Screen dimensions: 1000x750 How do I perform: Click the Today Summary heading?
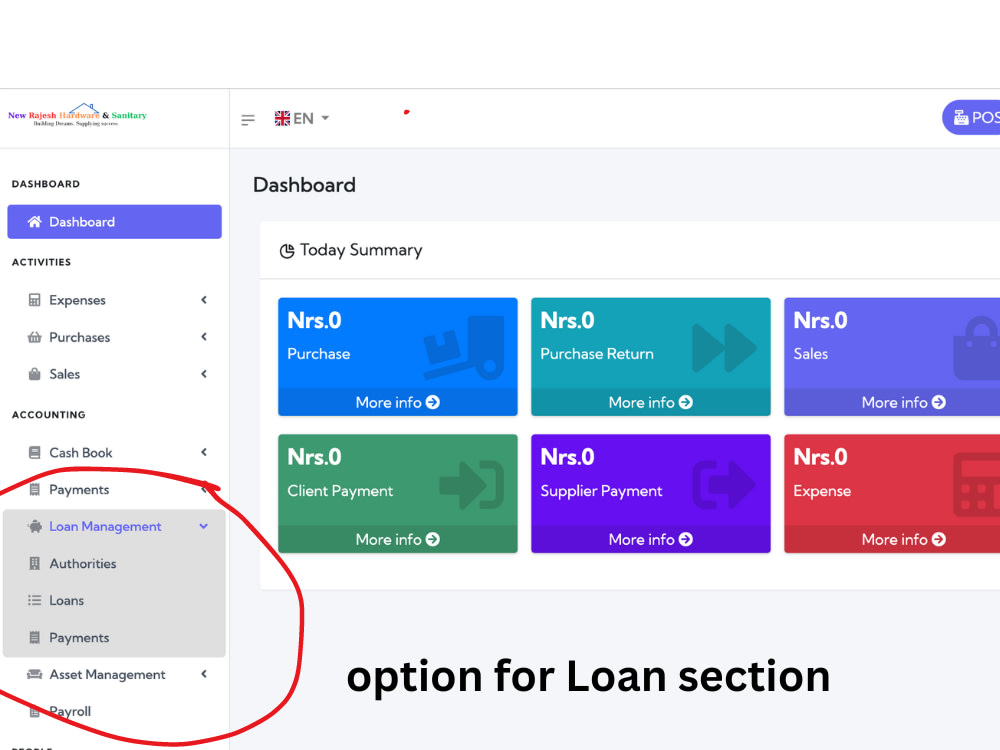point(361,250)
